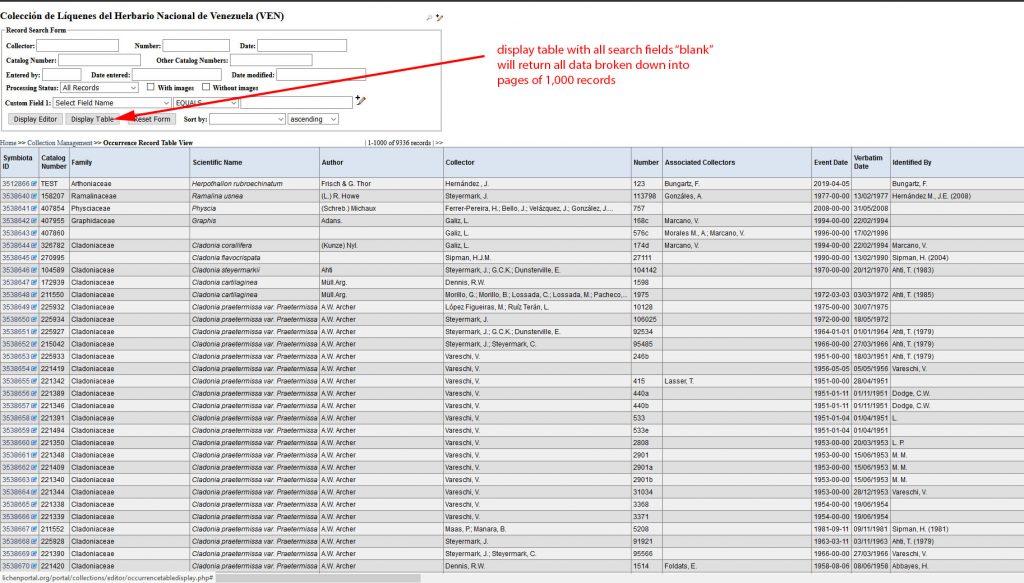Go to next page of records (>>)
This screenshot has height=583, width=1024.
tap(439, 143)
